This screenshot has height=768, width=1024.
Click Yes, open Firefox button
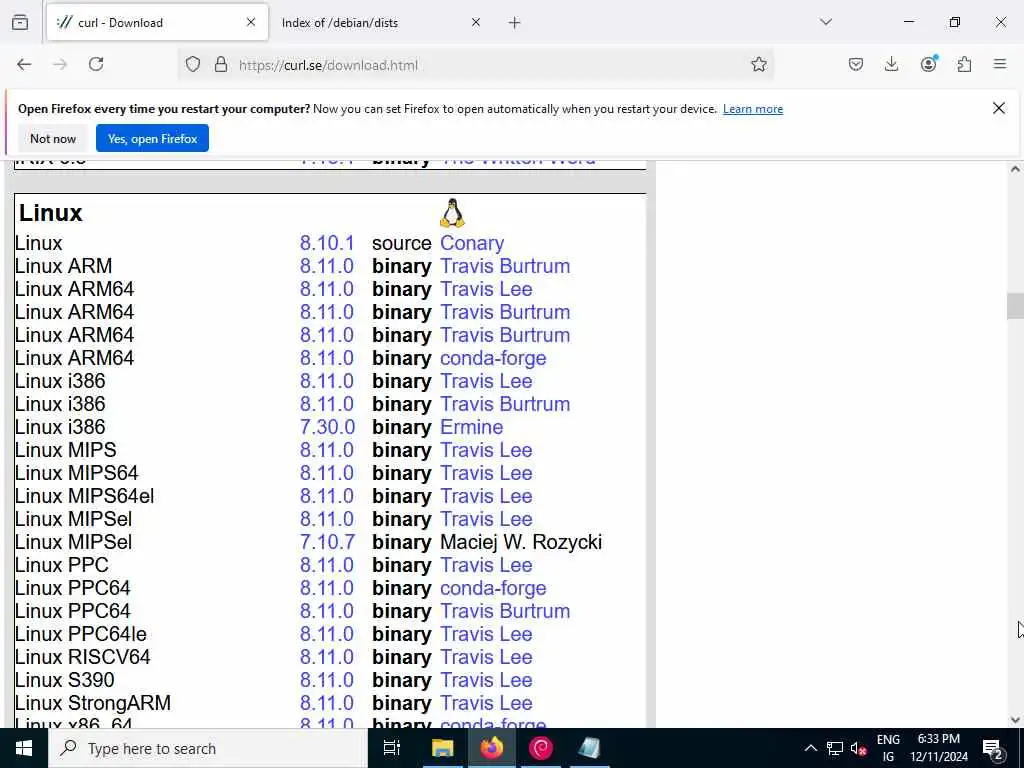[152, 138]
